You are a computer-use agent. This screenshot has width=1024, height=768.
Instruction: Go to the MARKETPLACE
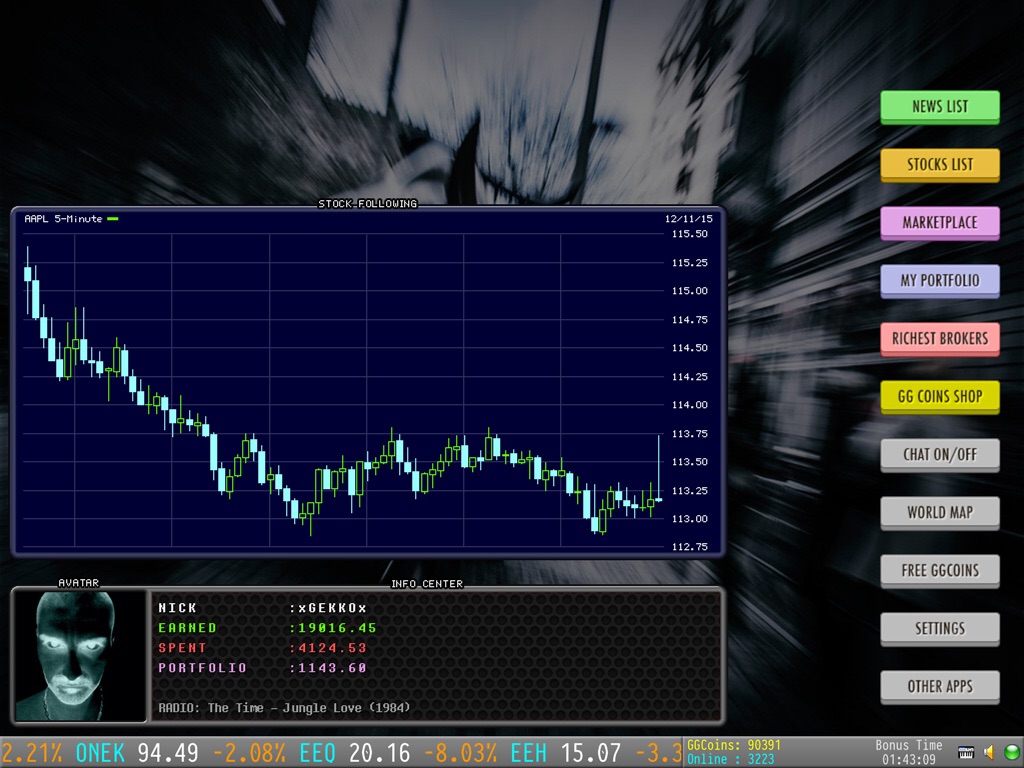pyautogui.click(x=940, y=223)
